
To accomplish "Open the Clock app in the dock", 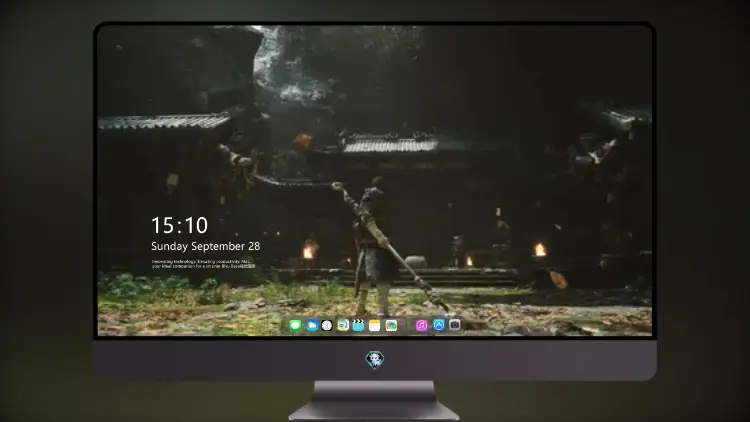I will point(327,326).
